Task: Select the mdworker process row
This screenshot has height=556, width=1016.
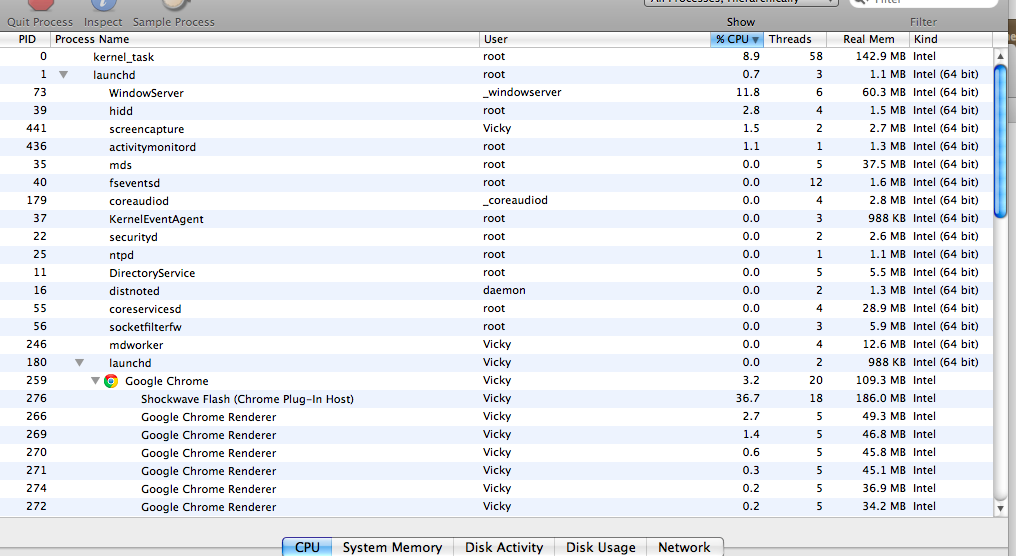Action: [x=496, y=345]
